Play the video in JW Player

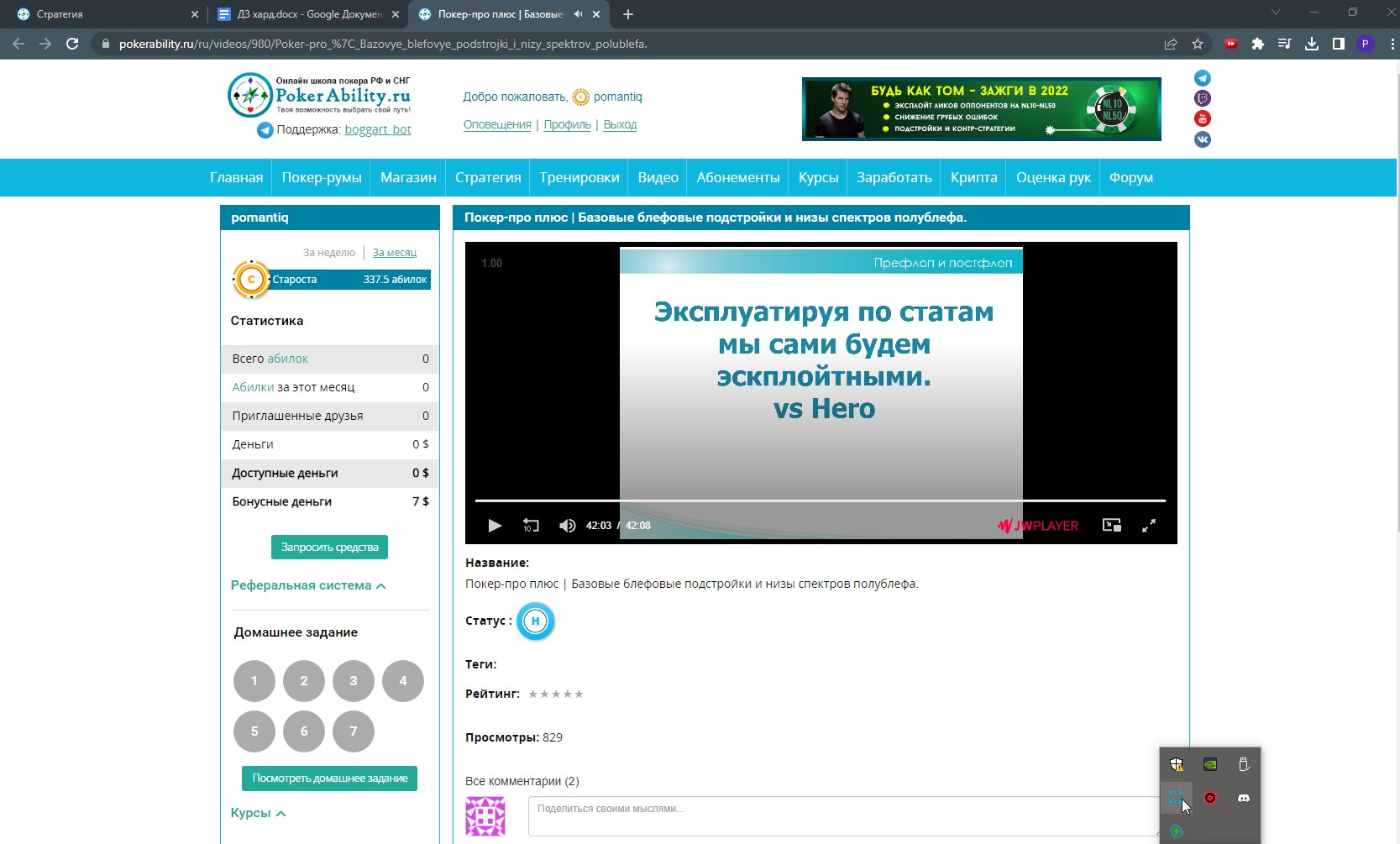coord(495,526)
